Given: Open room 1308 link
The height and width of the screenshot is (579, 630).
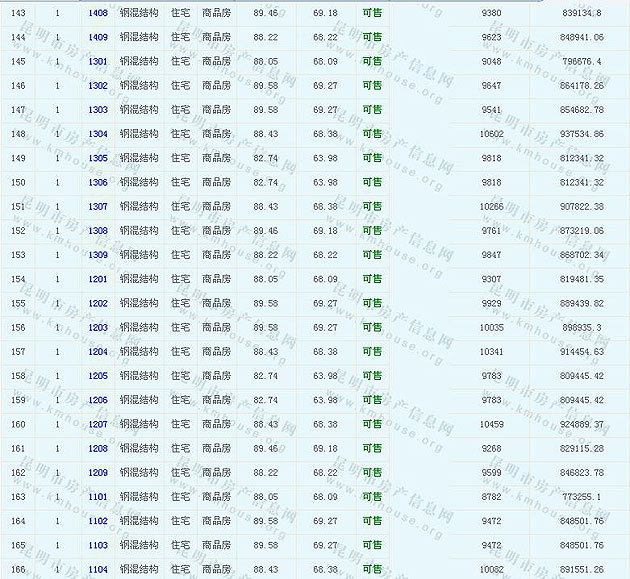Looking at the screenshot, I should point(97,231).
